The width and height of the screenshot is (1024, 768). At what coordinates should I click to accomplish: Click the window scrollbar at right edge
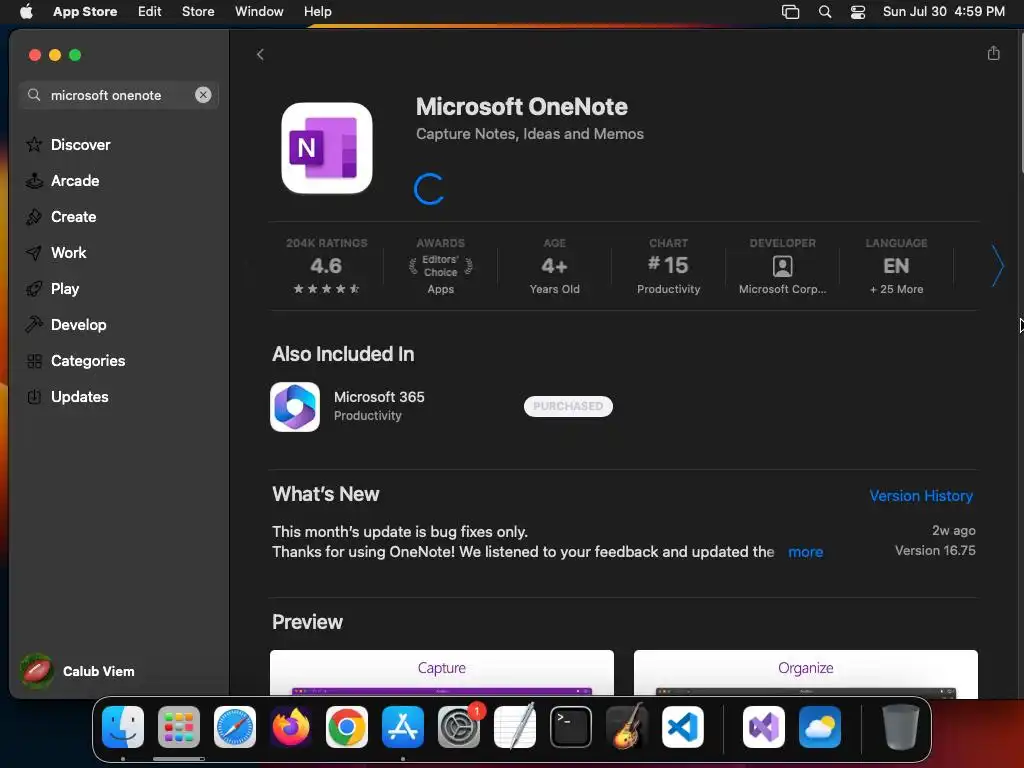click(x=1020, y=101)
